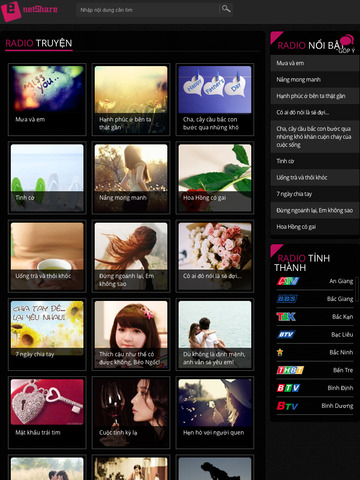Screen dimensions: 360x480
Task: Open the Góp ý feedback bubble icon
Action: coord(347,40)
